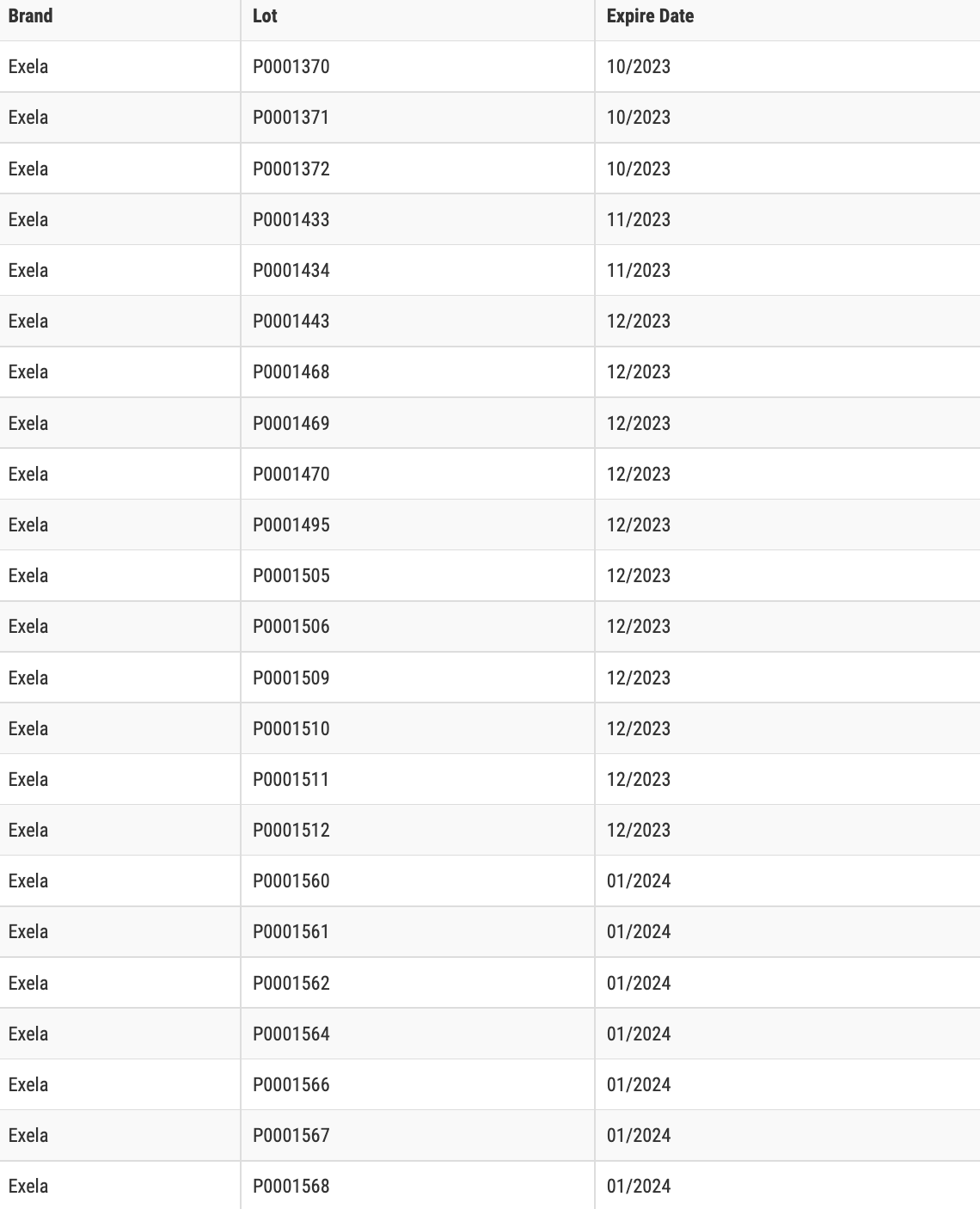Image resolution: width=980 pixels, height=1209 pixels.
Task: Select lot number P0001370
Action: coord(291,67)
